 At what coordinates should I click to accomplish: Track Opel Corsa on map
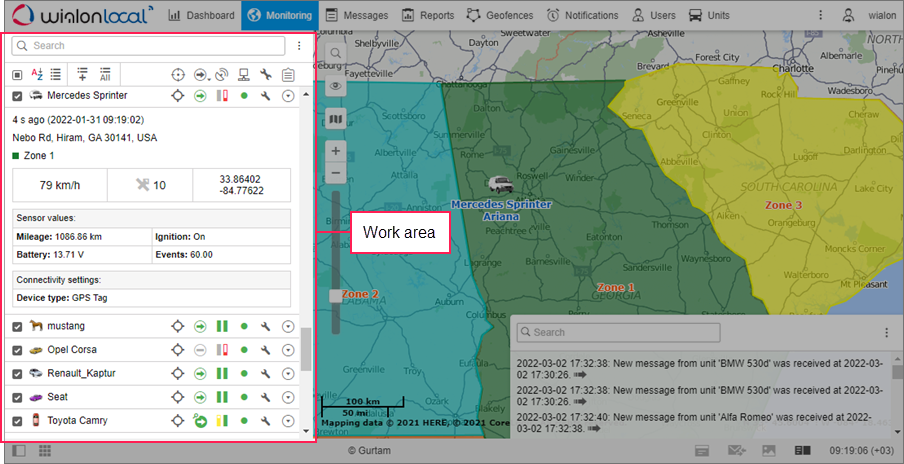click(x=178, y=350)
